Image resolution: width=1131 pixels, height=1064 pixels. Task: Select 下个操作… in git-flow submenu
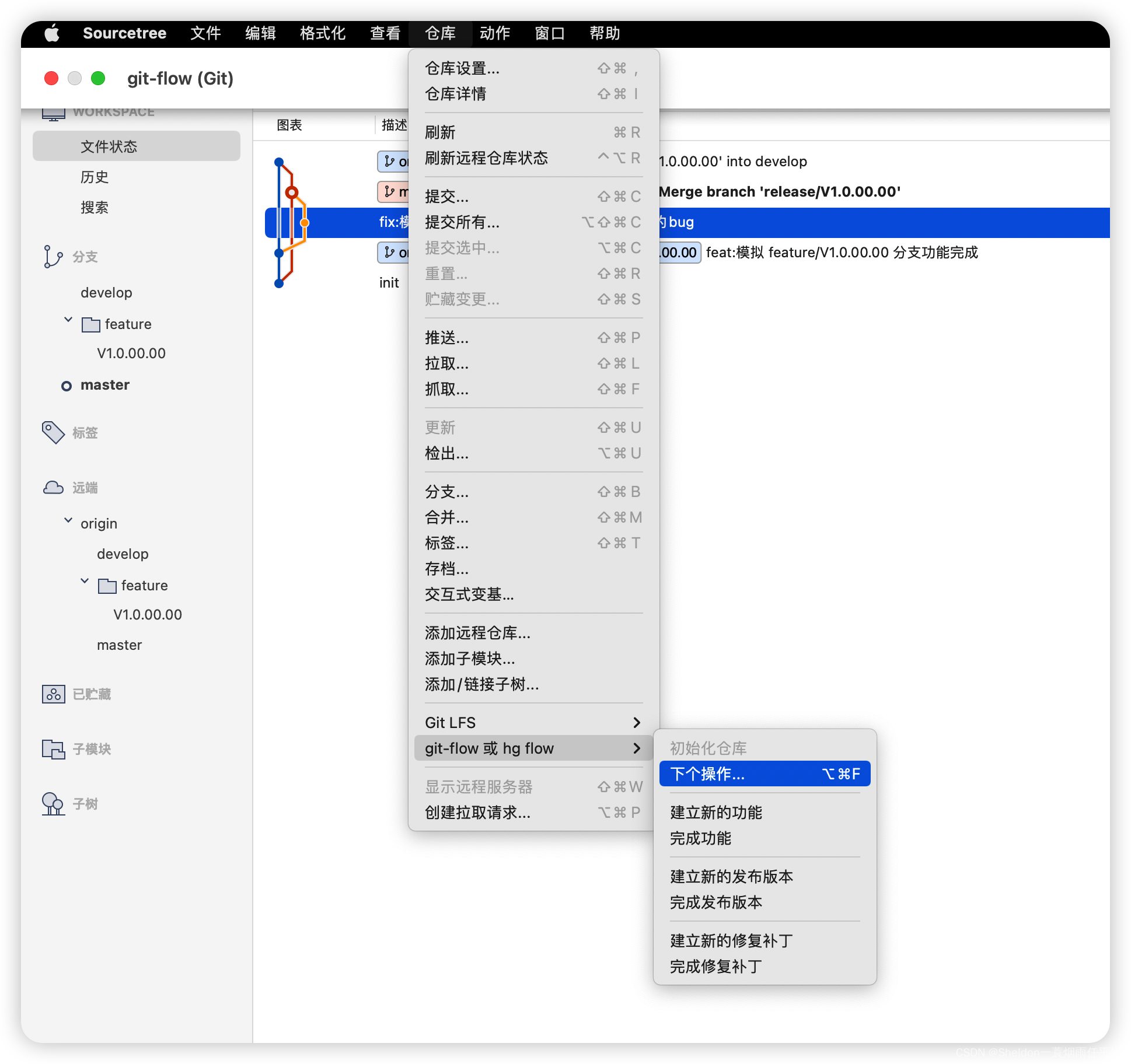click(x=765, y=774)
